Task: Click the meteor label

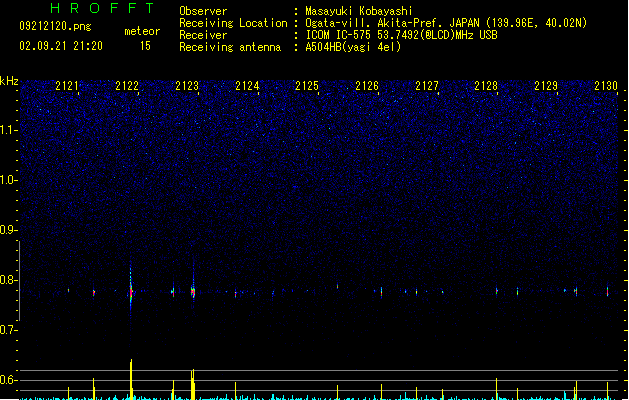Action: point(142,31)
